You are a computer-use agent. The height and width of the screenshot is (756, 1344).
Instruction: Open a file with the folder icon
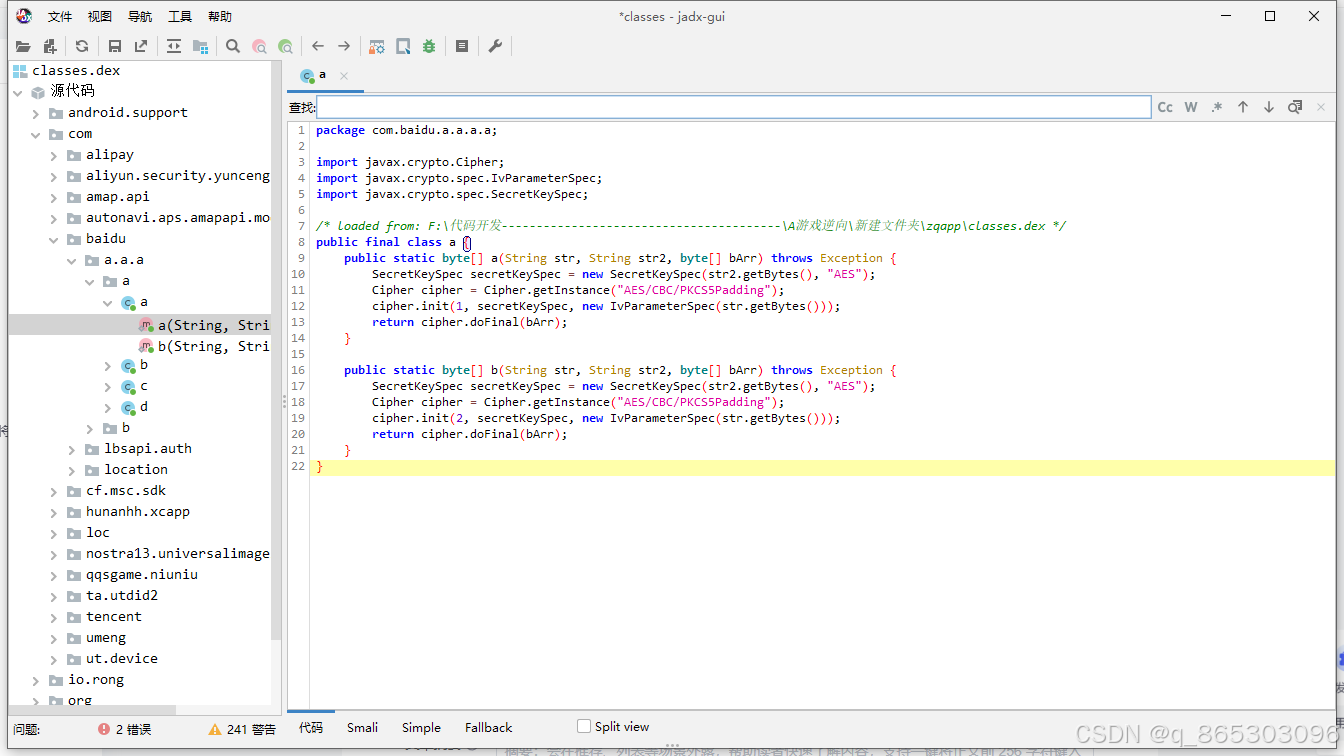tap(23, 46)
